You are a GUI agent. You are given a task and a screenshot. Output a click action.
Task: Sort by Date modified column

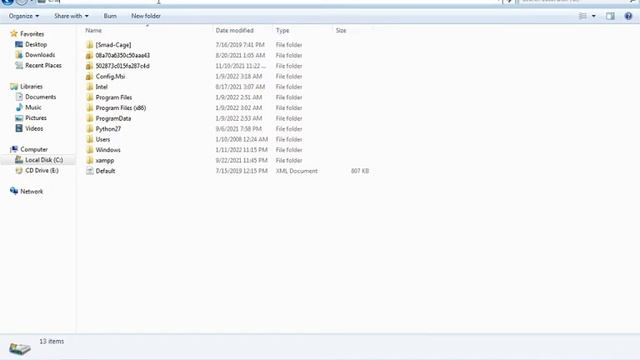pos(235,31)
